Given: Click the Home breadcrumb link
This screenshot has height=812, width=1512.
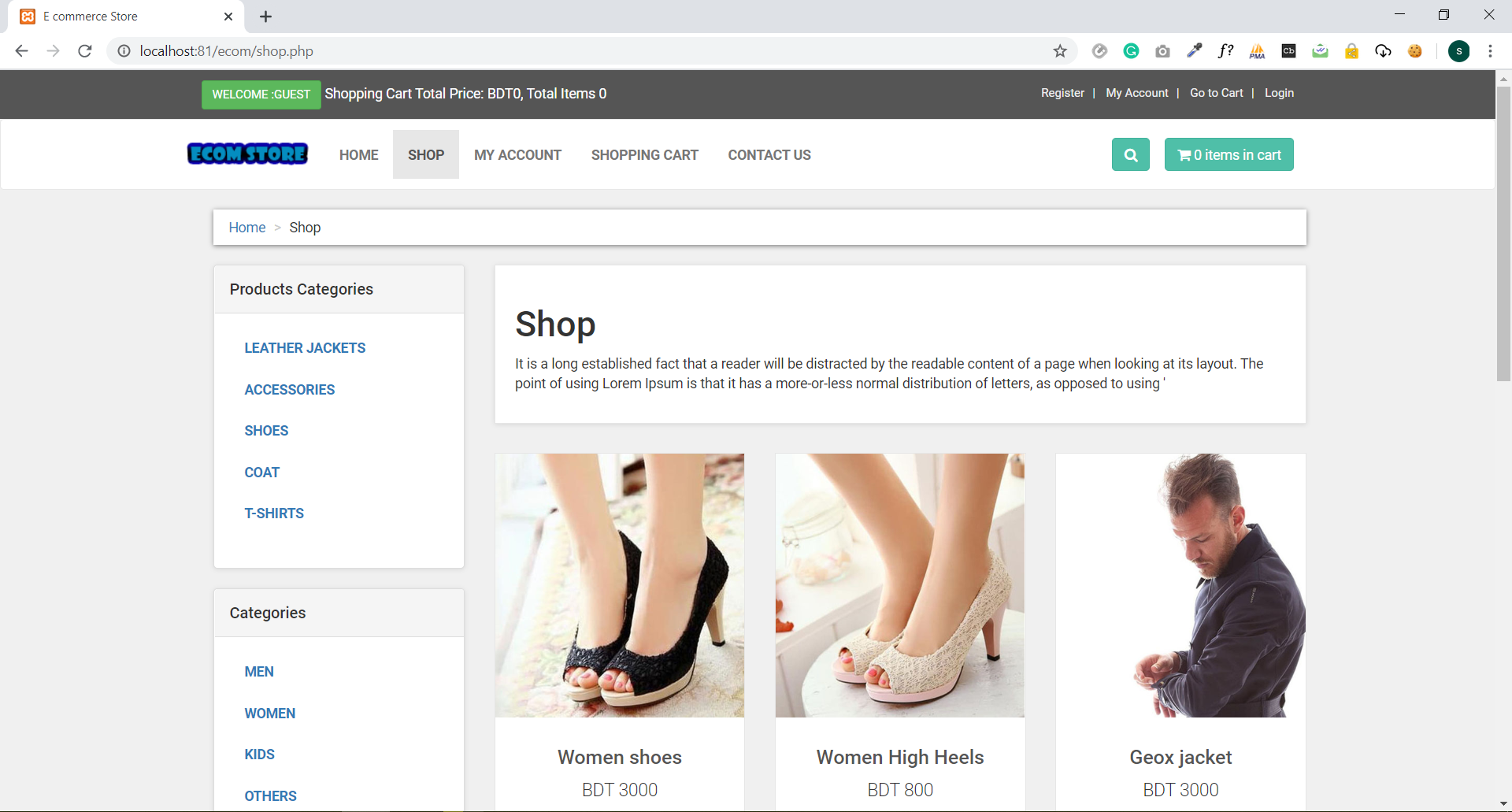Looking at the screenshot, I should (246, 228).
